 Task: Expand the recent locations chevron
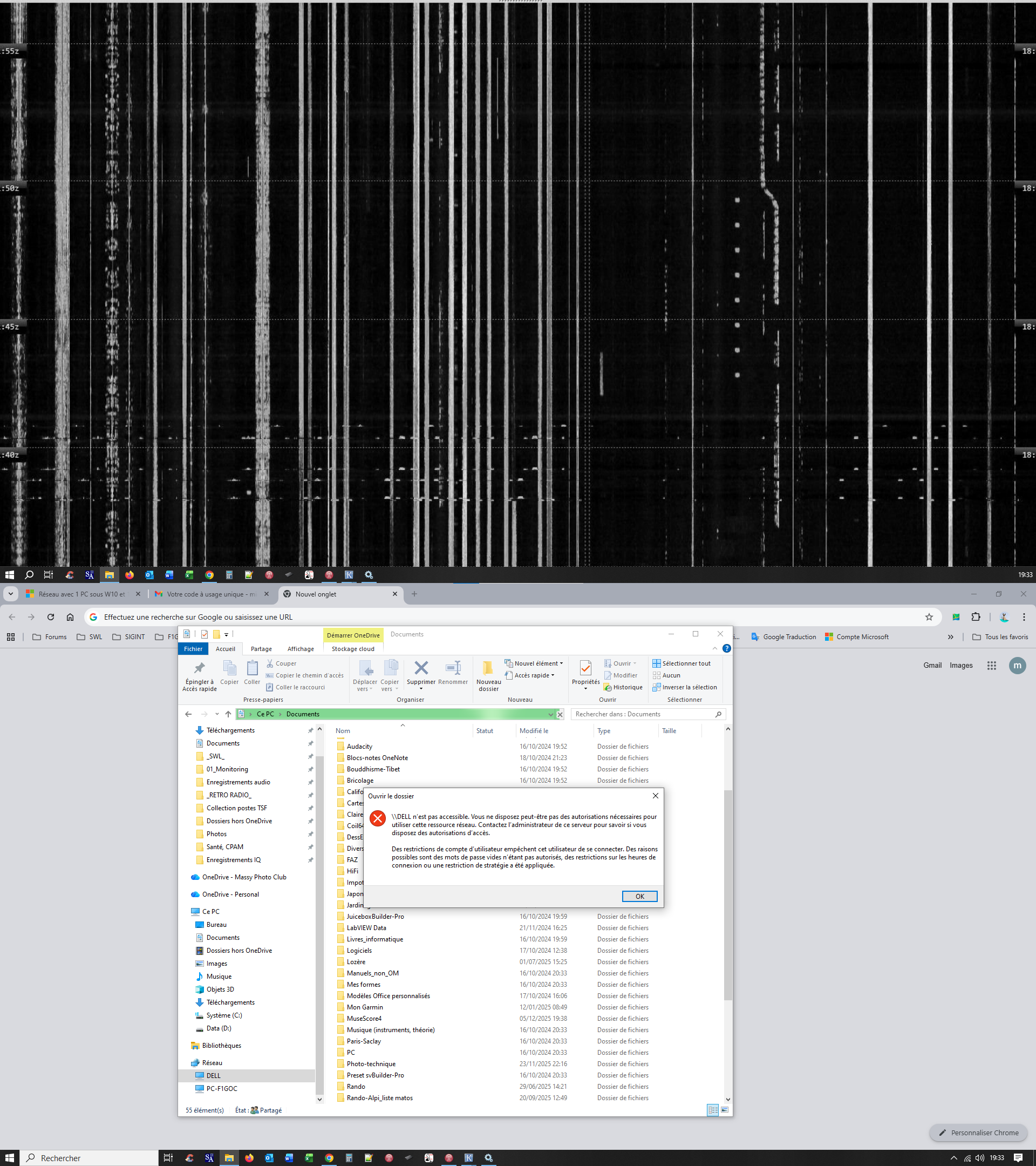(217, 714)
